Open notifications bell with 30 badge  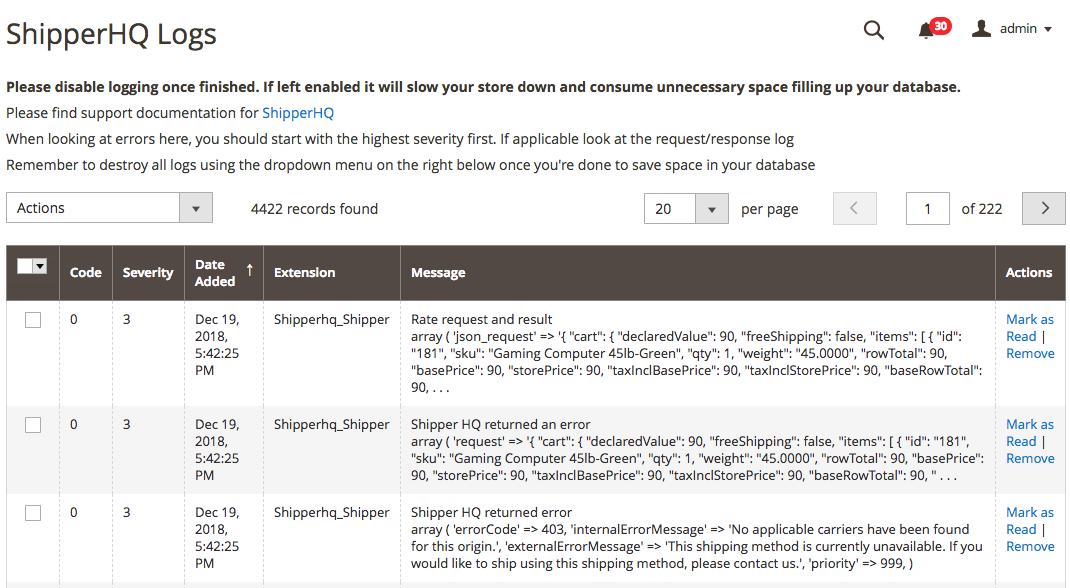tap(926, 31)
